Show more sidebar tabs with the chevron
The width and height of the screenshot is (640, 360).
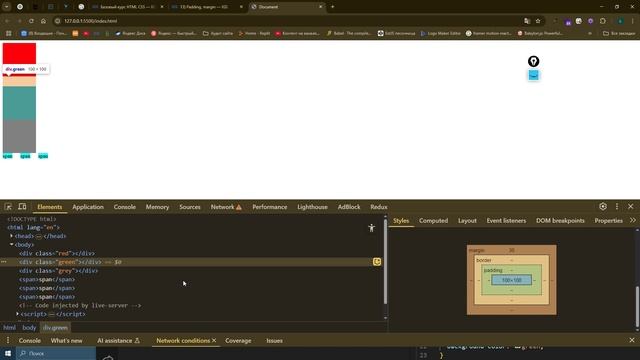tap(633, 220)
